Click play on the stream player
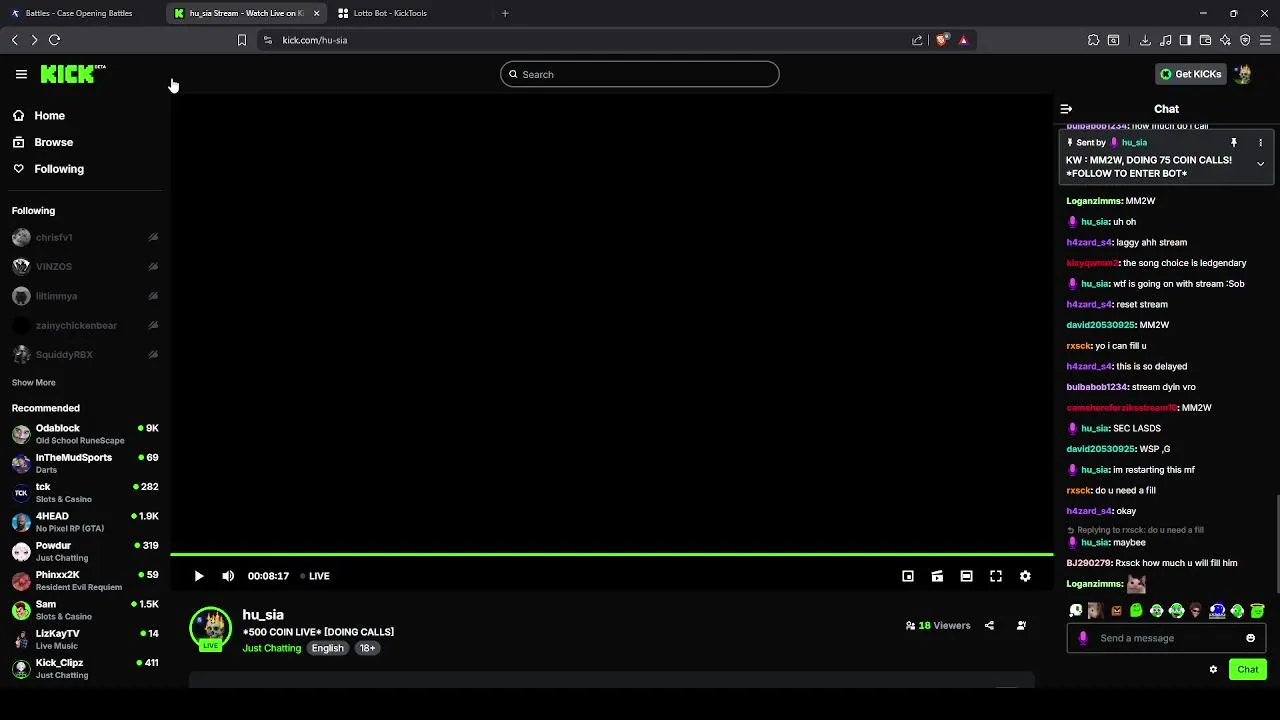The height and width of the screenshot is (720, 1280). tap(198, 576)
